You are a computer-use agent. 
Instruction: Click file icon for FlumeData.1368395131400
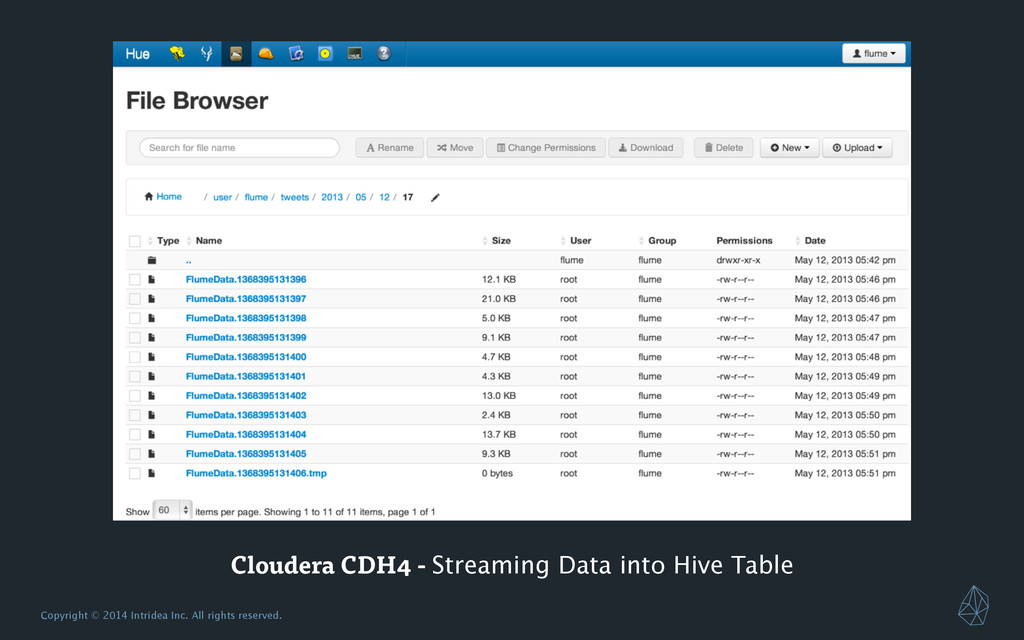tap(152, 357)
